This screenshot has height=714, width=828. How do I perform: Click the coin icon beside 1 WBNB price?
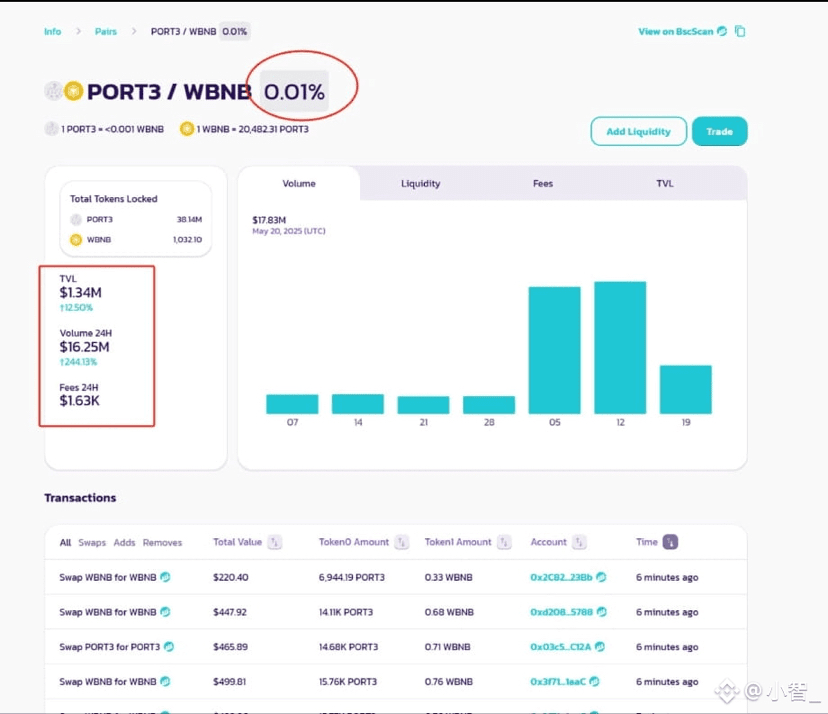186,129
